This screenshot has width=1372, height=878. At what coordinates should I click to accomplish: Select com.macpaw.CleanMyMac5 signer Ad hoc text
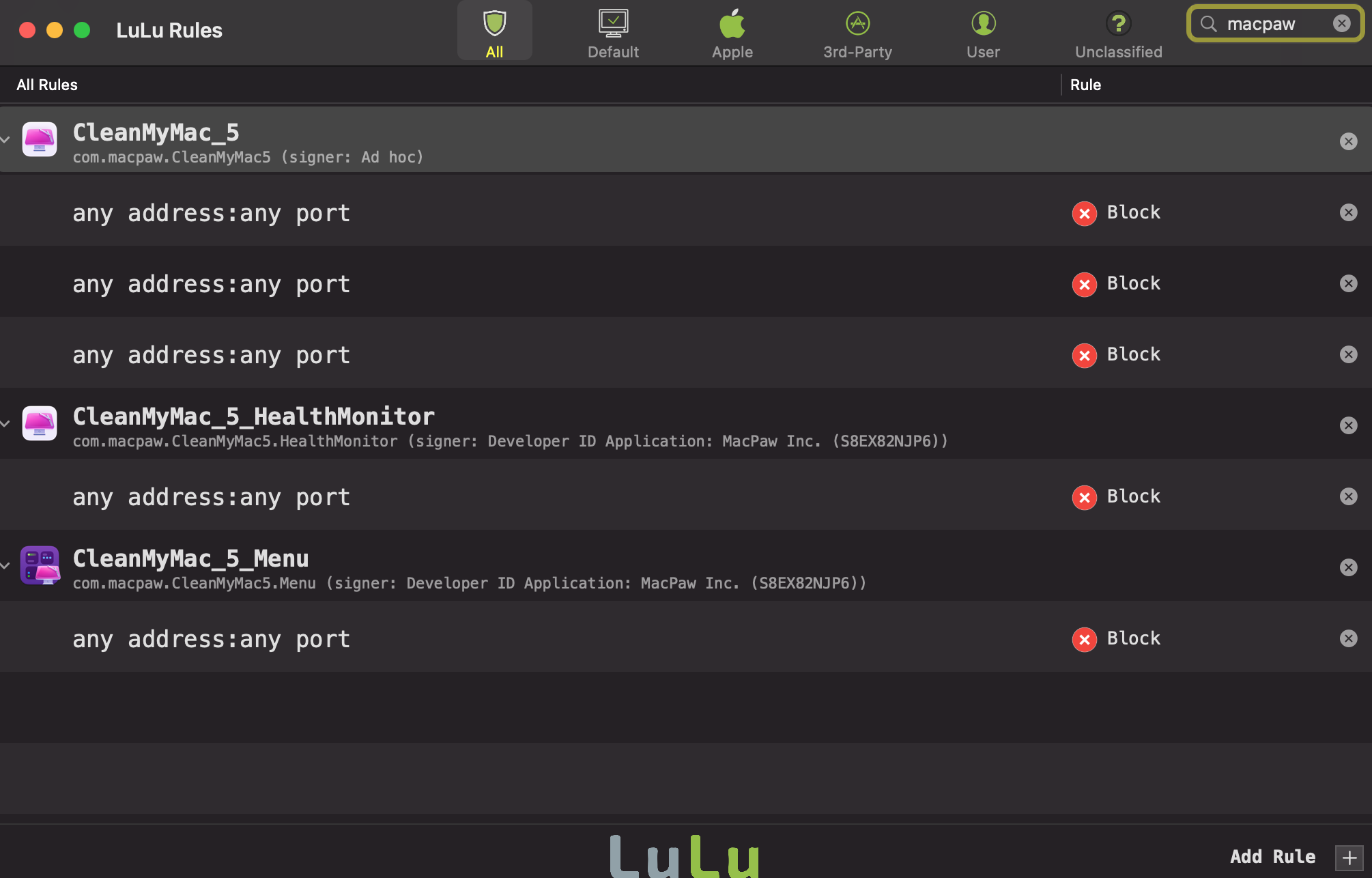(x=248, y=158)
